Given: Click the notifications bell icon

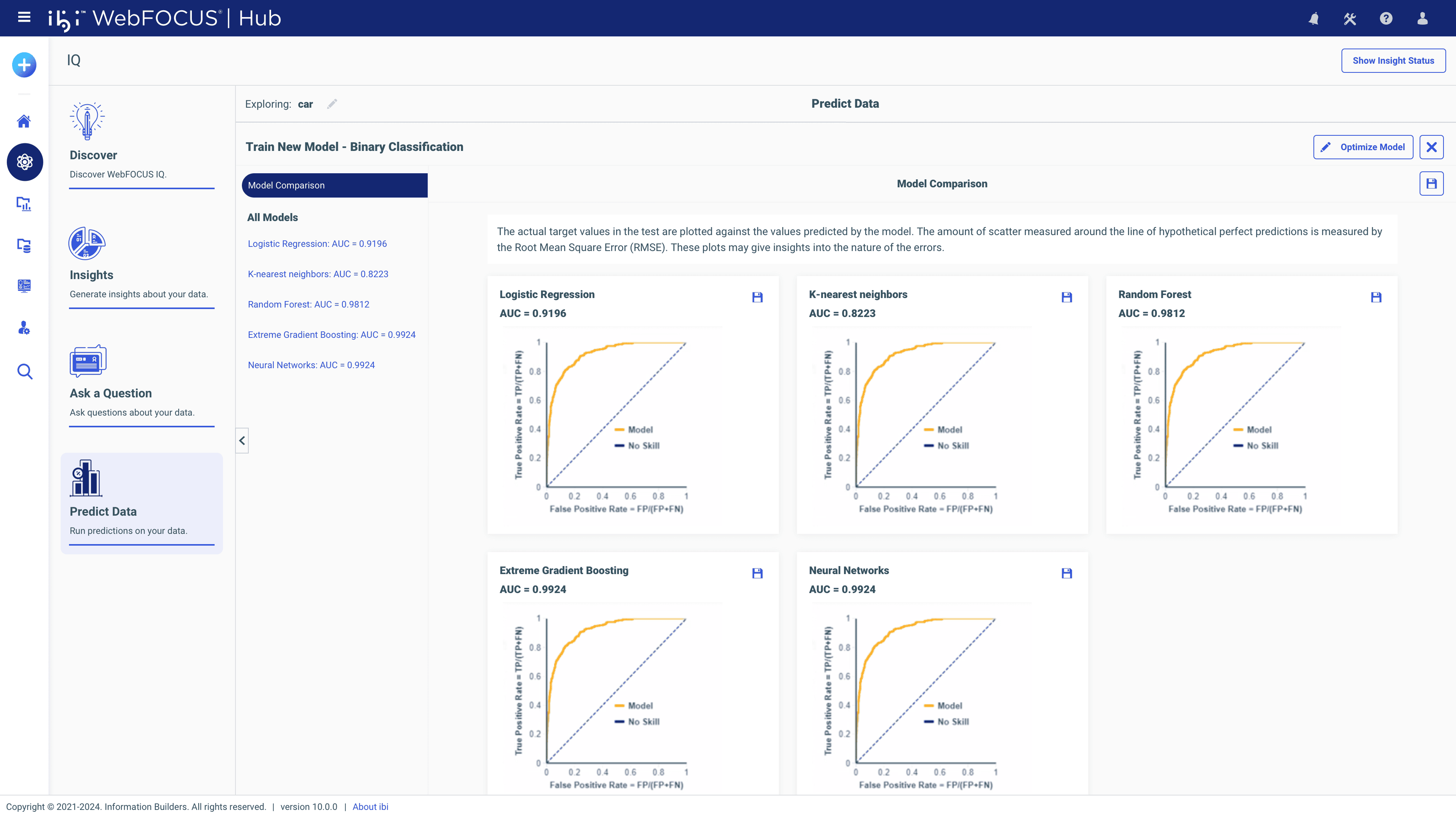Looking at the screenshot, I should [1313, 19].
